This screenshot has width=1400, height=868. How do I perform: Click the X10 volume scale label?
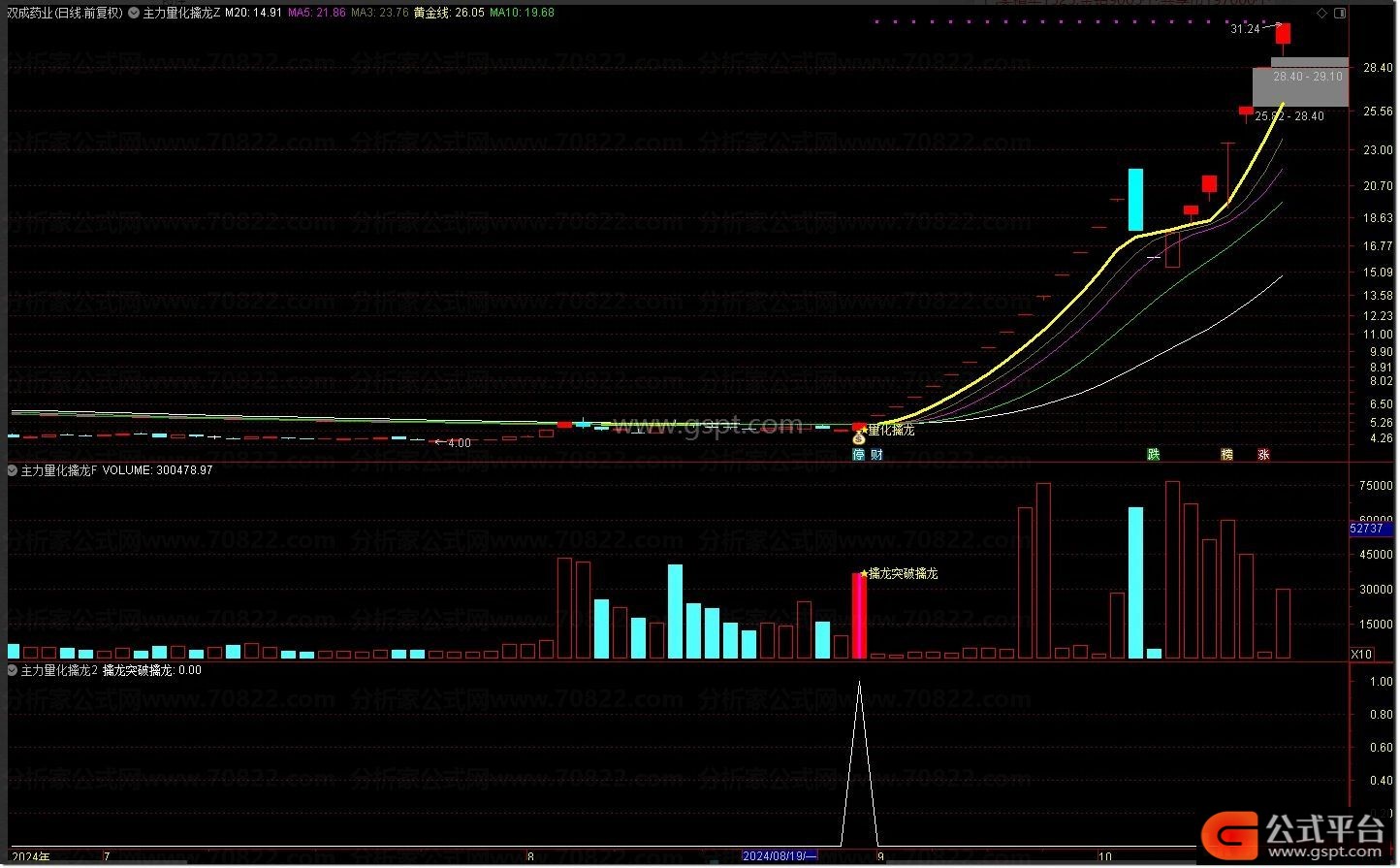click(x=1362, y=655)
